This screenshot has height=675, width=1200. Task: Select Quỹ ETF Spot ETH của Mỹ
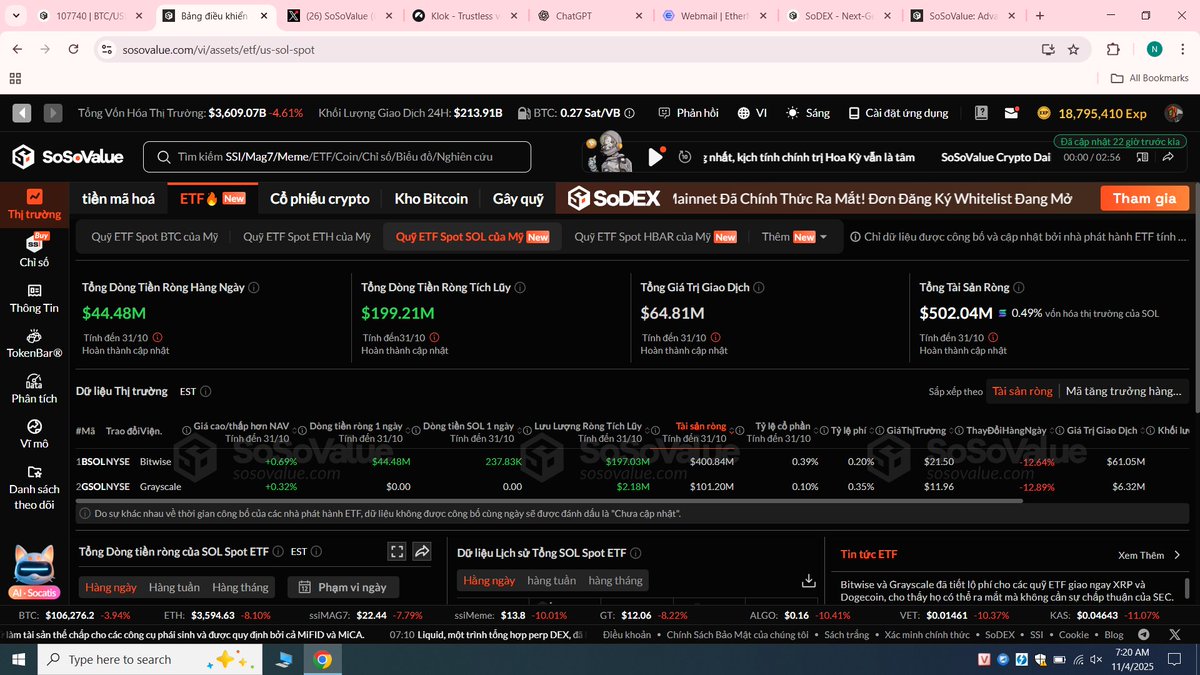click(307, 237)
